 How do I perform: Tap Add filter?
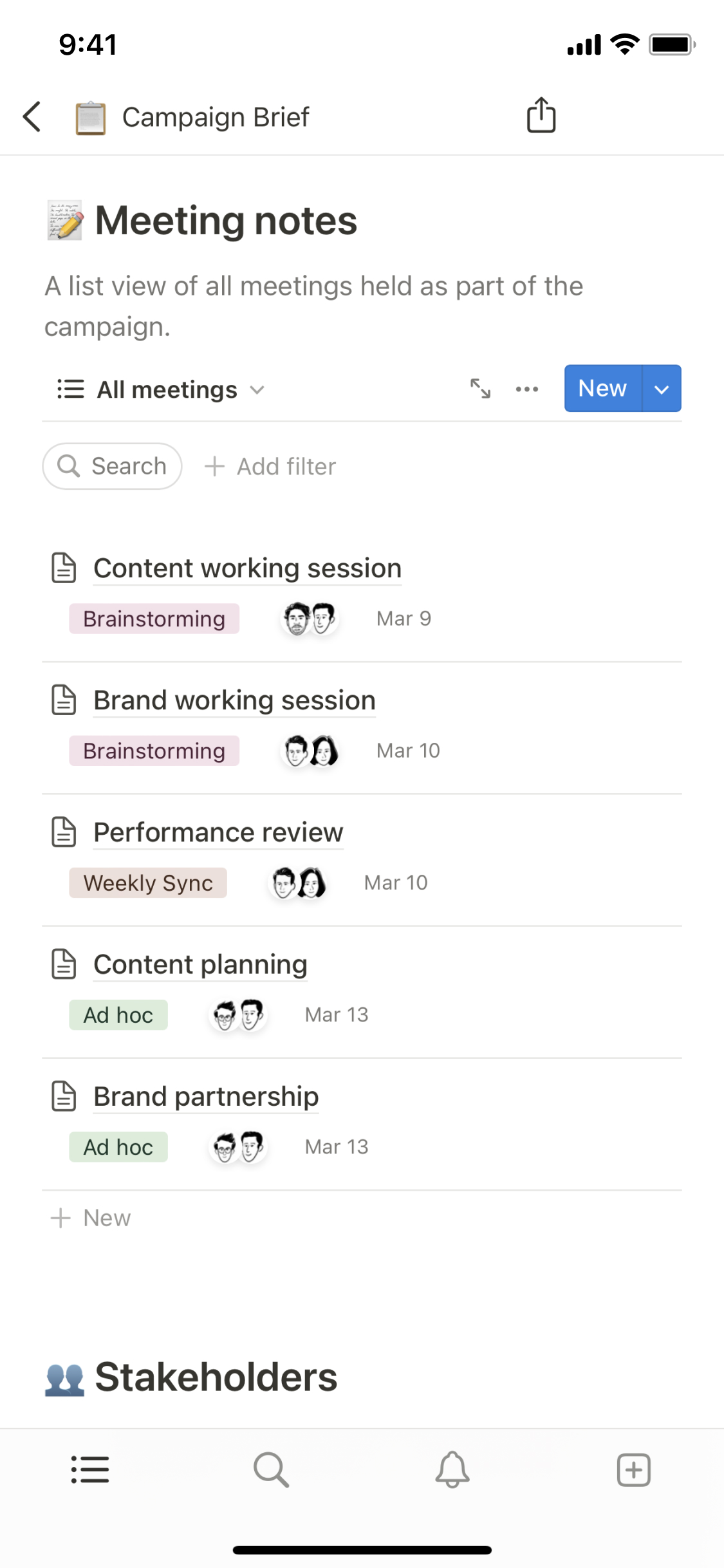[270, 467]
